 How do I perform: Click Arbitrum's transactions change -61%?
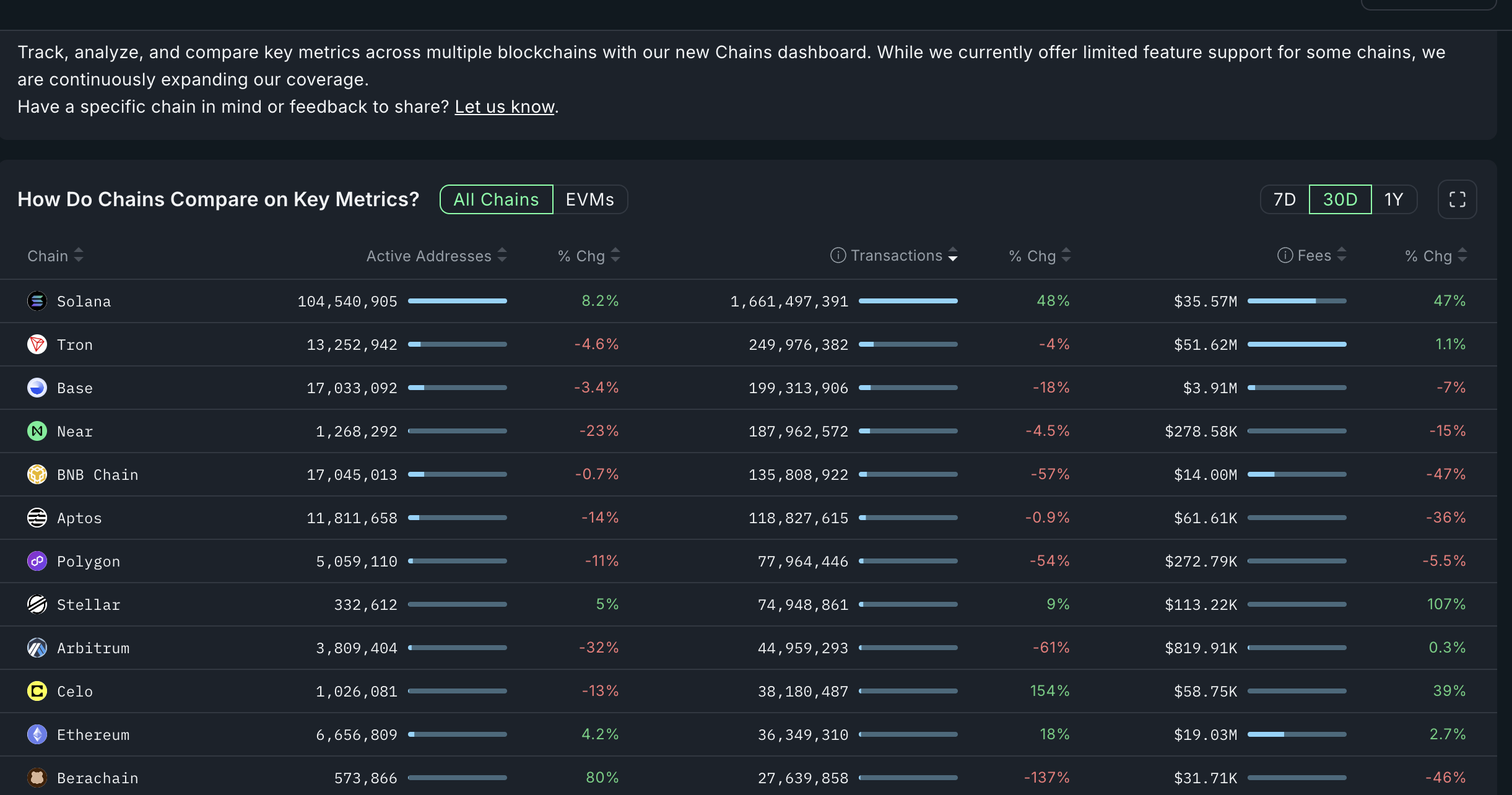pos(1051,648)
